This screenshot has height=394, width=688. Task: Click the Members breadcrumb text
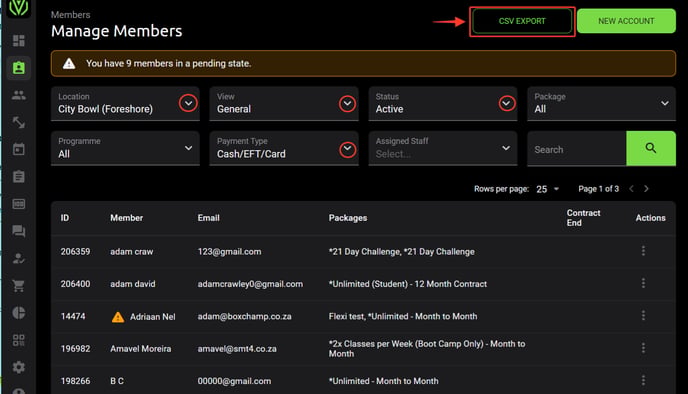(71, 15)
